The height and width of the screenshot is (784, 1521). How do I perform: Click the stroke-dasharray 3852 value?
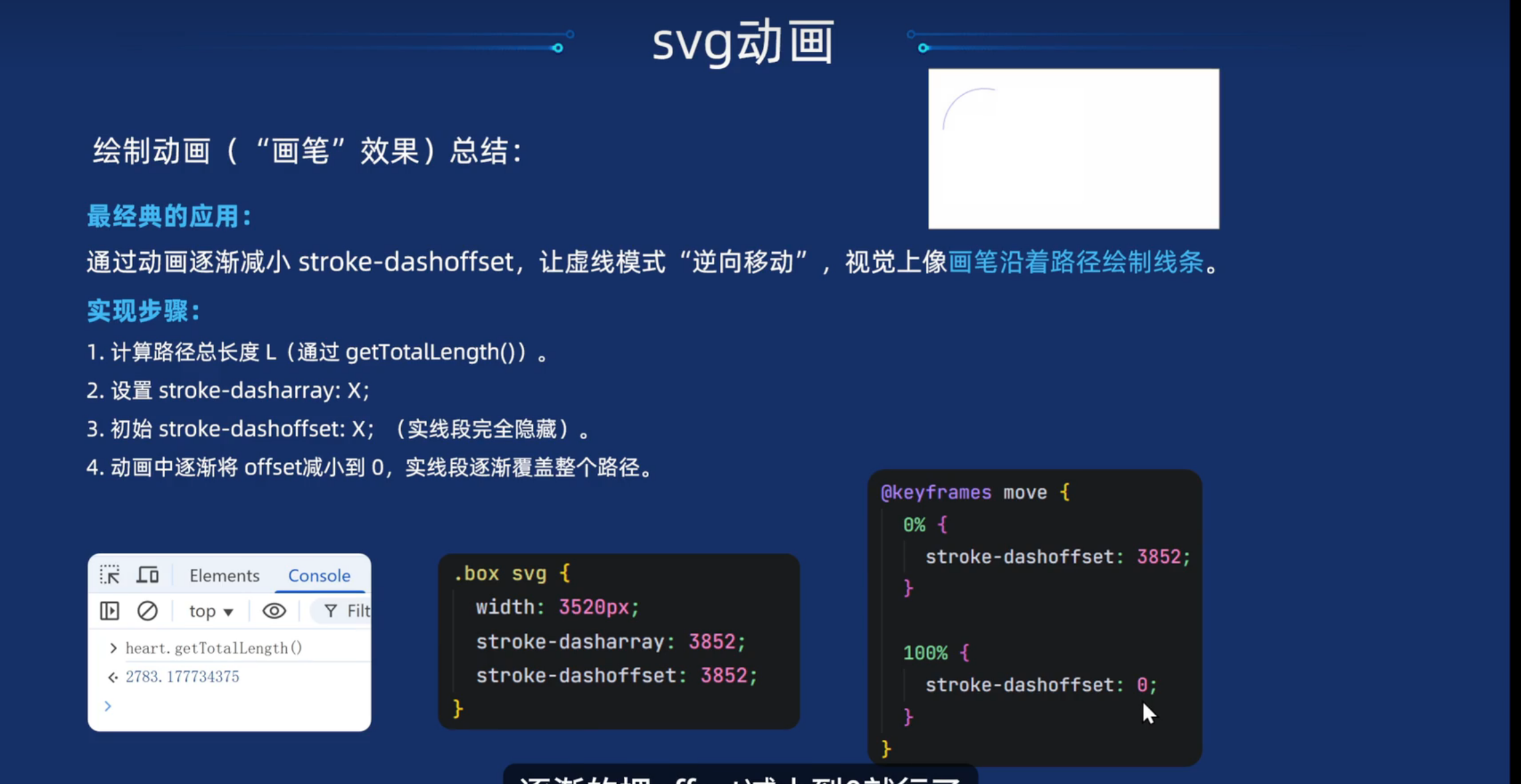coord(711,642)
